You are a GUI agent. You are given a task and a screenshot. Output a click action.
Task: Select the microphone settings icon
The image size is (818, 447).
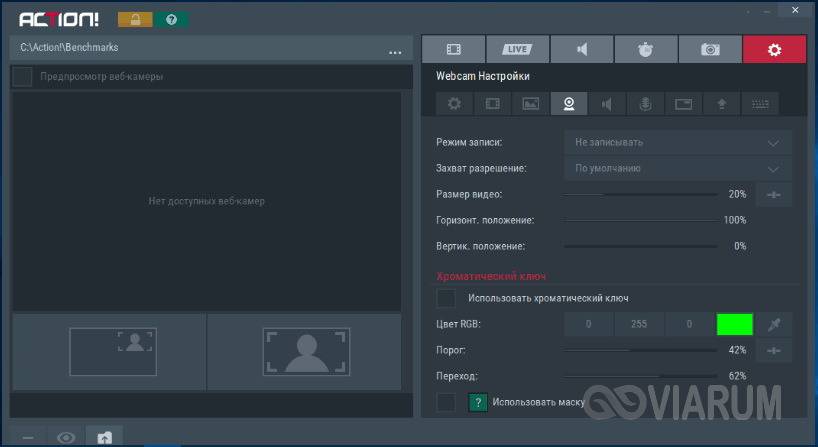tap(646, 103)
